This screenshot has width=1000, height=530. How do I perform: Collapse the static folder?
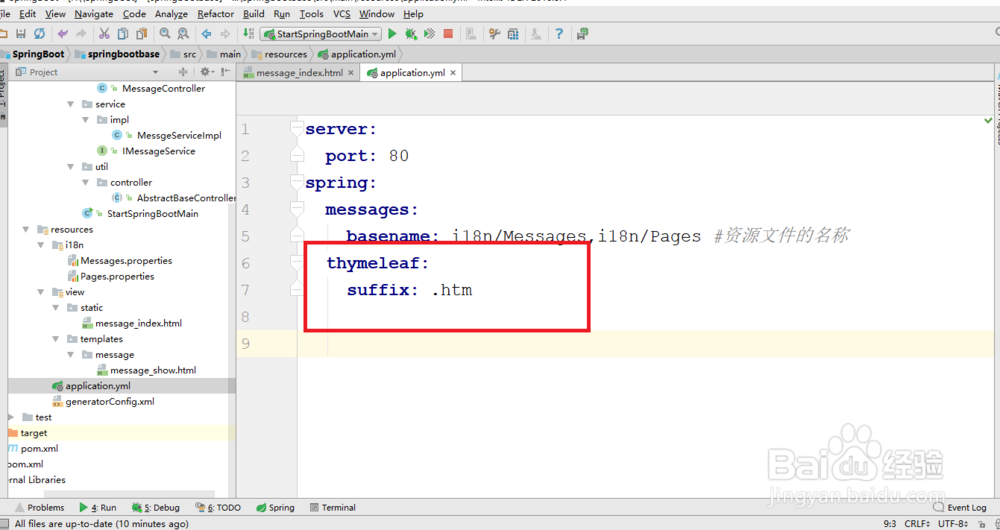[55, 307]
